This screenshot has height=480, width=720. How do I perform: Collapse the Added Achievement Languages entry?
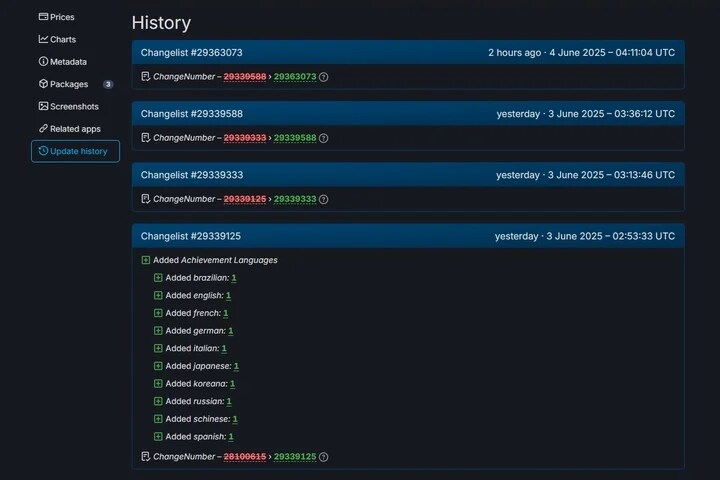[146, 260]
